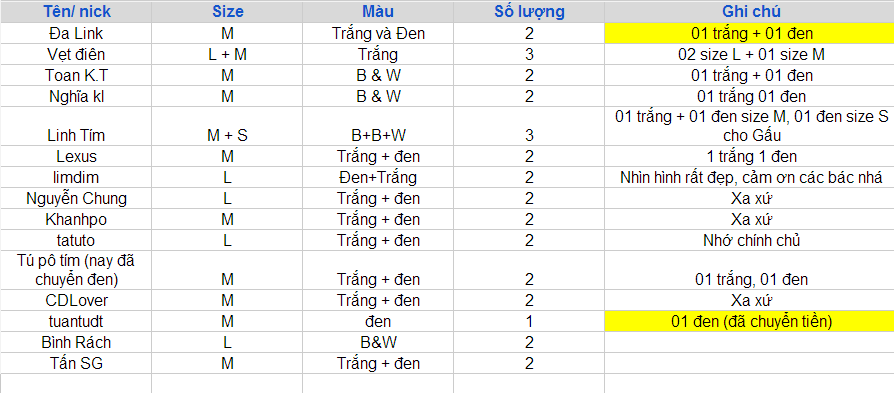Click the name cell 'Nghĩa kl'
This screenshot has height=393, width=894.
(76, 96)
